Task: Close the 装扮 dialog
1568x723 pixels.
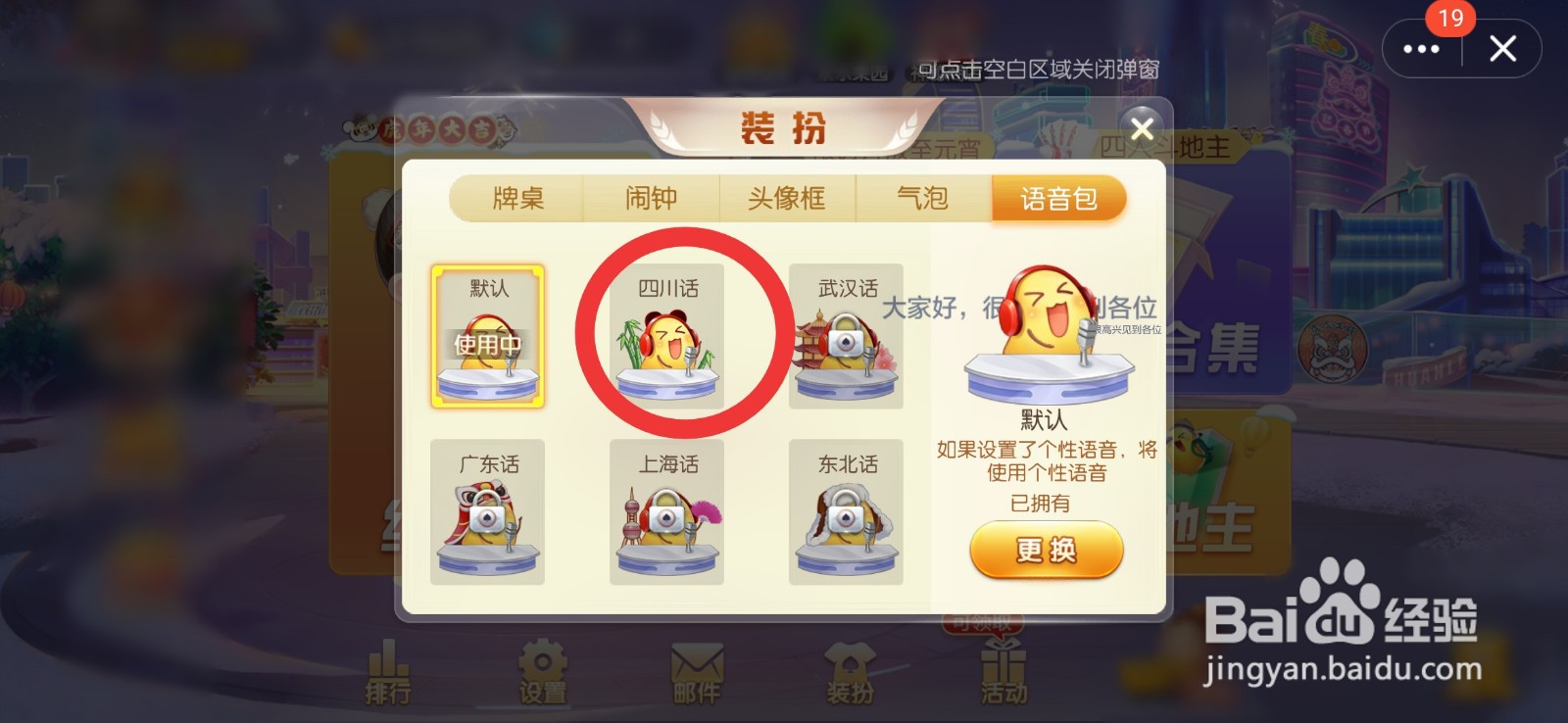Action: tap(1142, 128)
